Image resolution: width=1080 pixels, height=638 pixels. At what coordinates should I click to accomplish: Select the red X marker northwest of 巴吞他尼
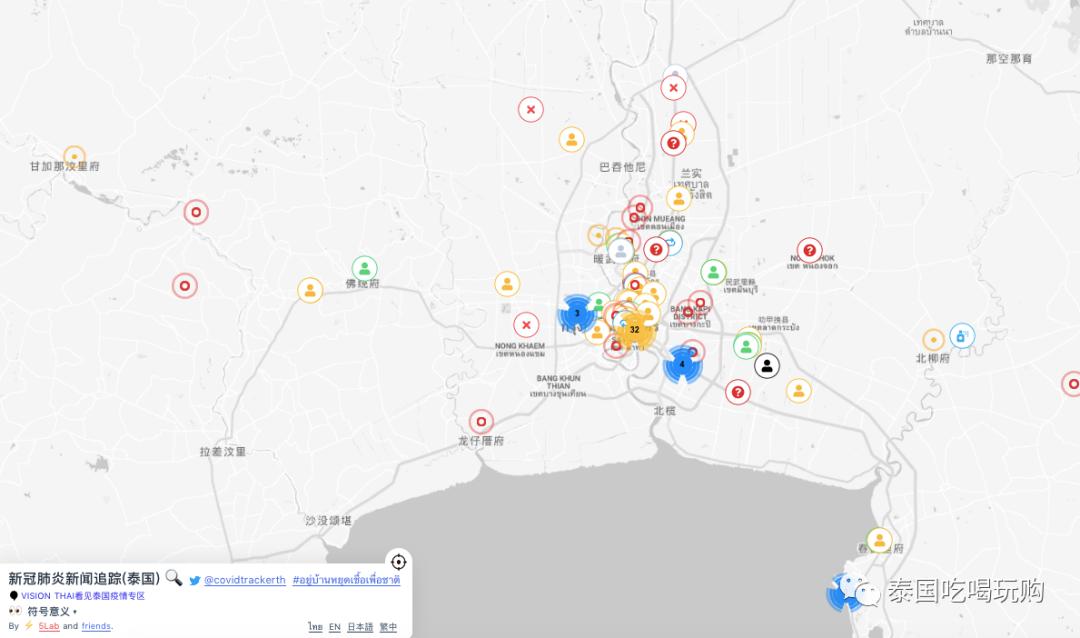[530, 109]
